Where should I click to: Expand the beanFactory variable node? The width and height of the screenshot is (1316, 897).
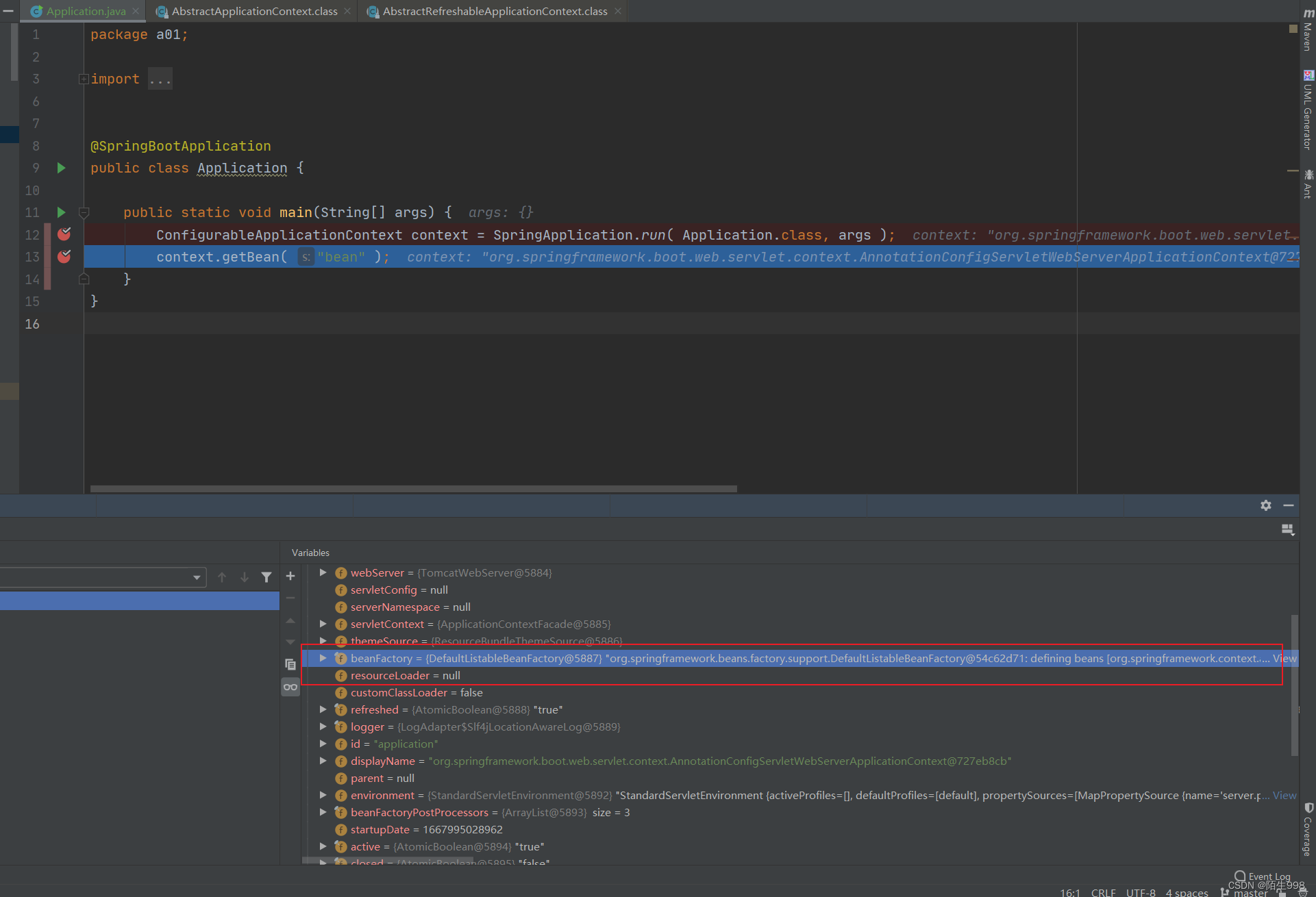click(323, 658)
